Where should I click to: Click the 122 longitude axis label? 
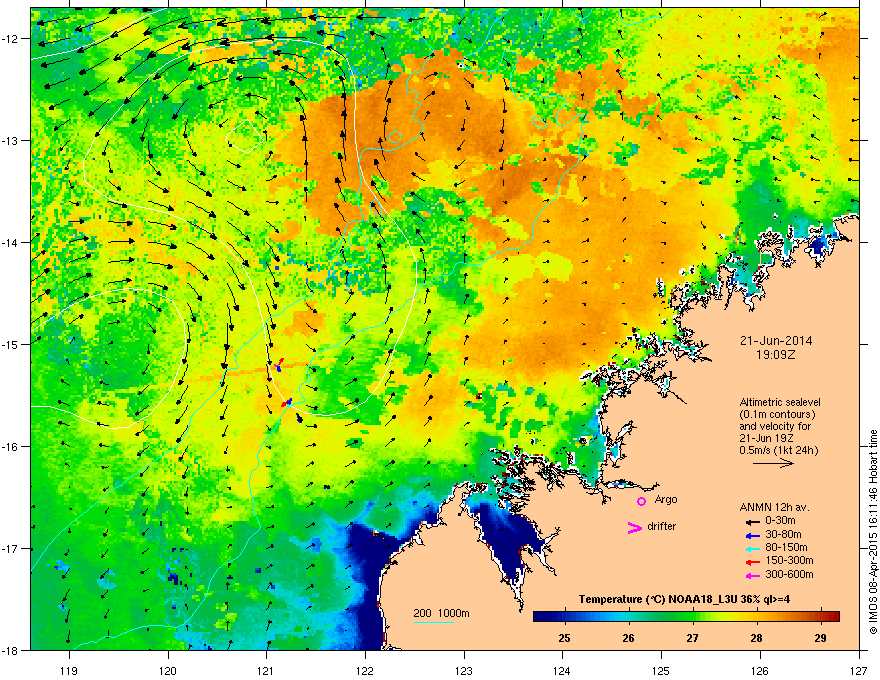365,670
